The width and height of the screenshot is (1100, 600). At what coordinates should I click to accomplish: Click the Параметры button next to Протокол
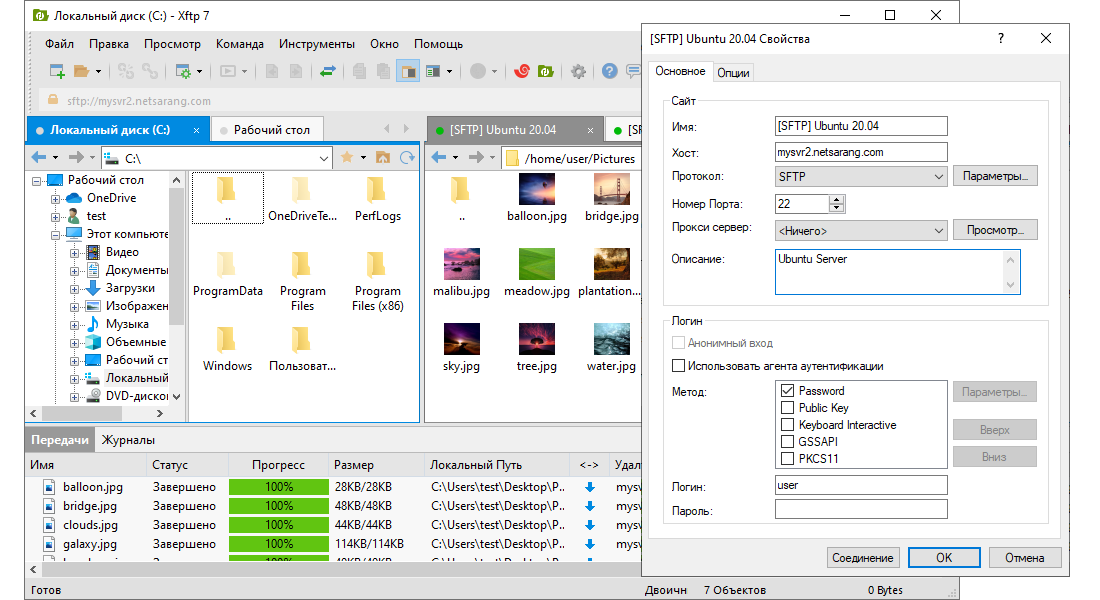[x=995, y=176]
